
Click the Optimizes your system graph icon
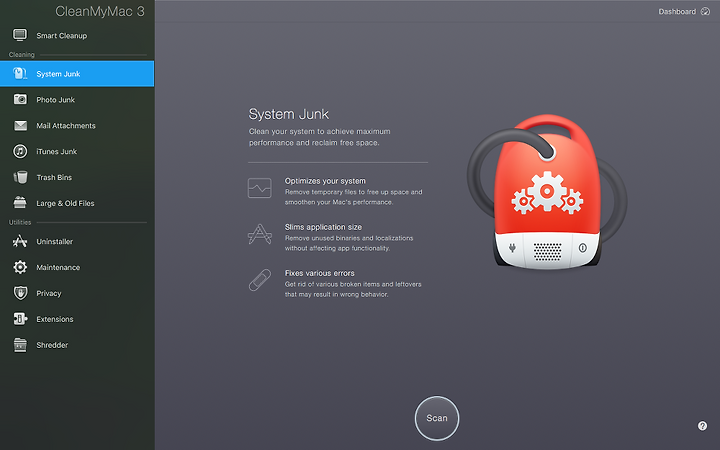coord(259,188)
